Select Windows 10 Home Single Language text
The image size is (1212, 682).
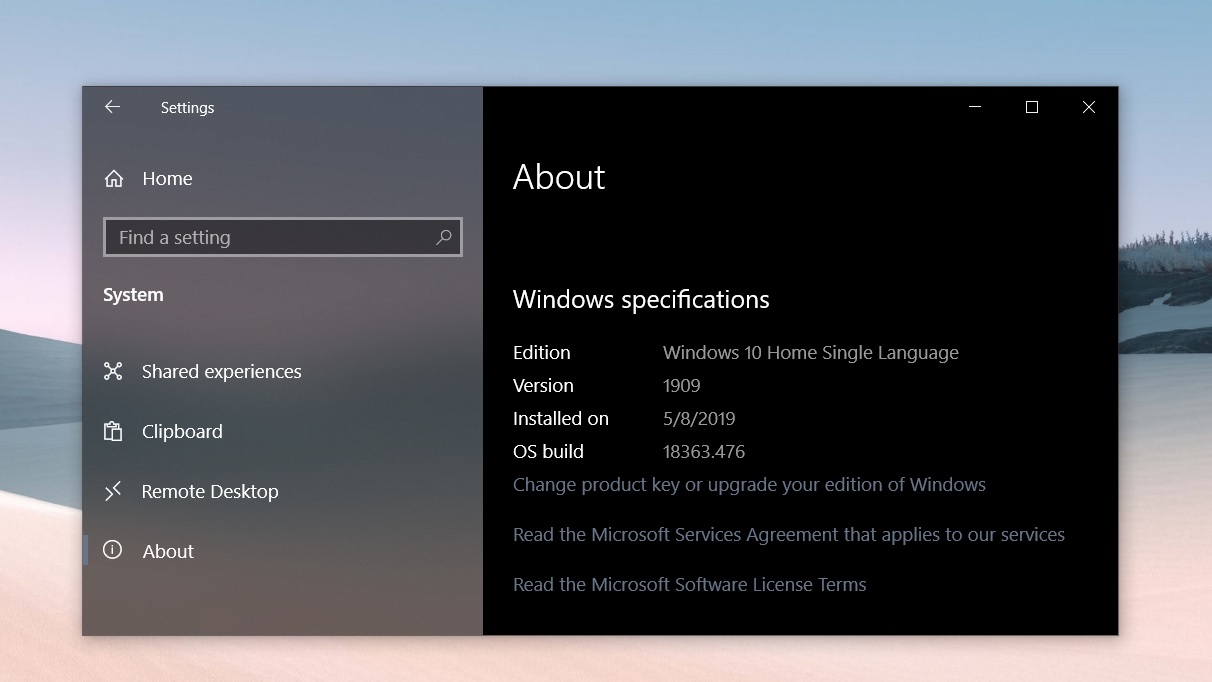[x=811, y=352]
